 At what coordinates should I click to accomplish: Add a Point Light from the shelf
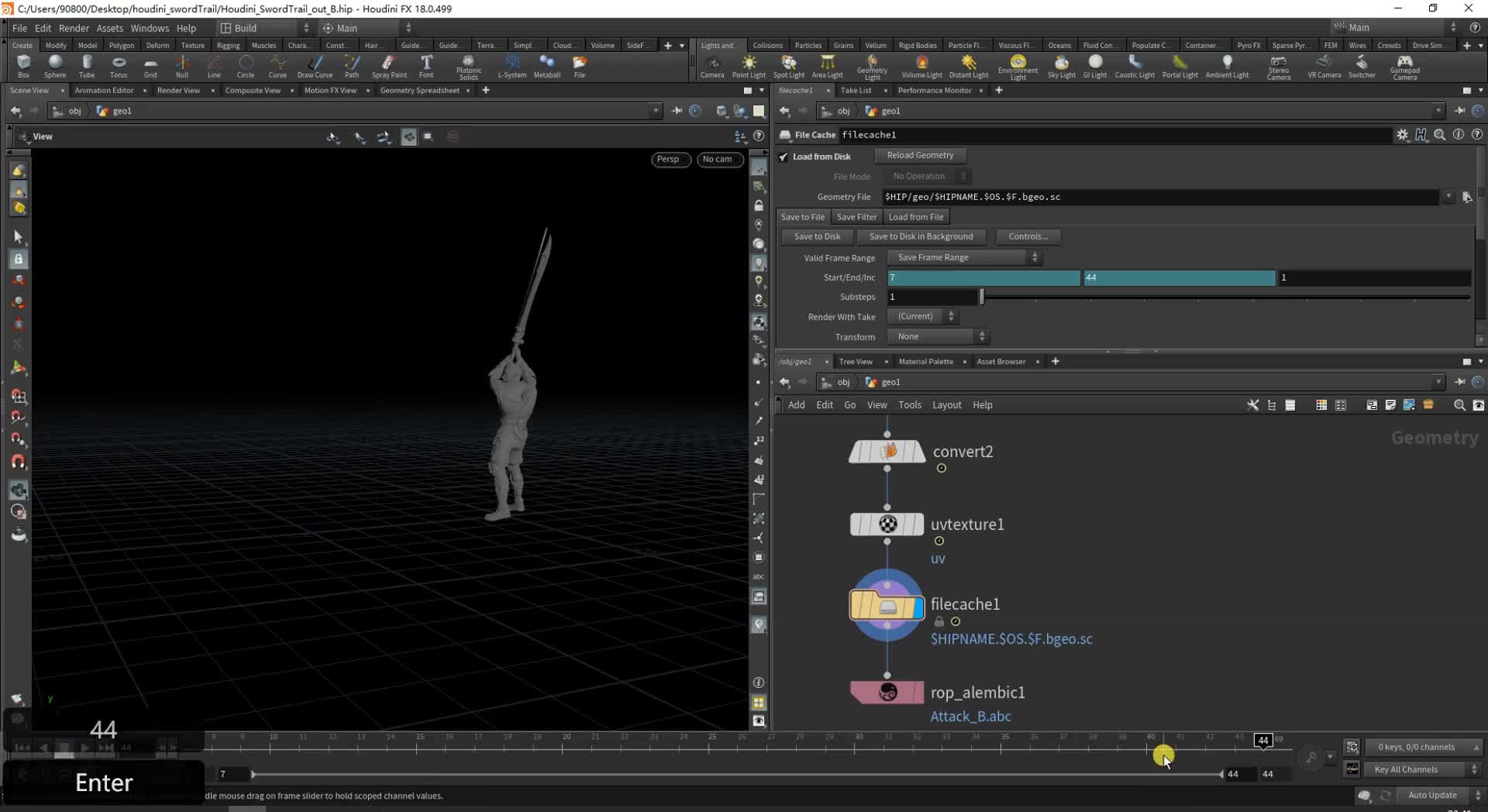click(749, 66)
